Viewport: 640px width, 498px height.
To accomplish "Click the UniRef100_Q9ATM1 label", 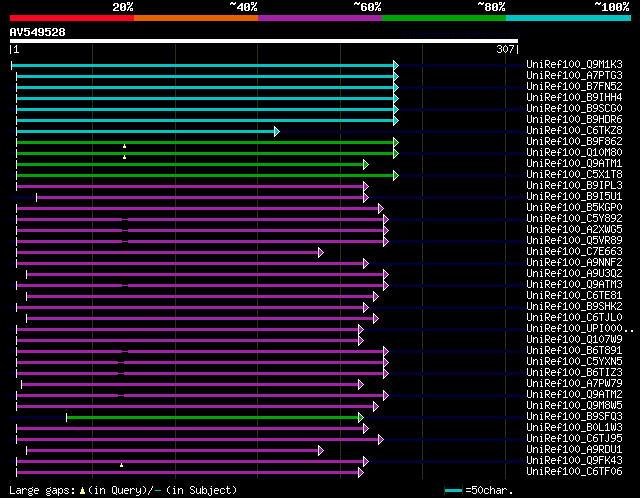I will tap(574, 164).
